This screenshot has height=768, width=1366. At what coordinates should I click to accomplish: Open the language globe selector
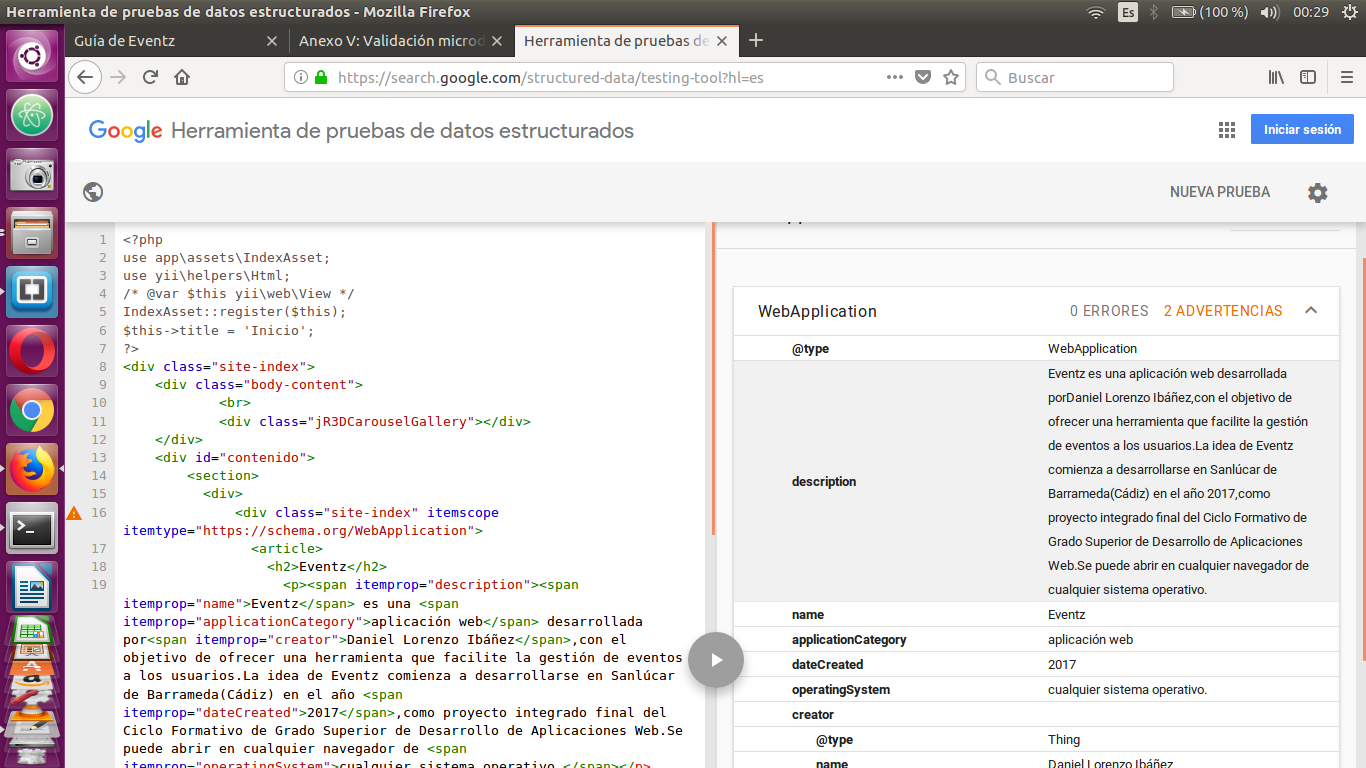tap(94, 193)
